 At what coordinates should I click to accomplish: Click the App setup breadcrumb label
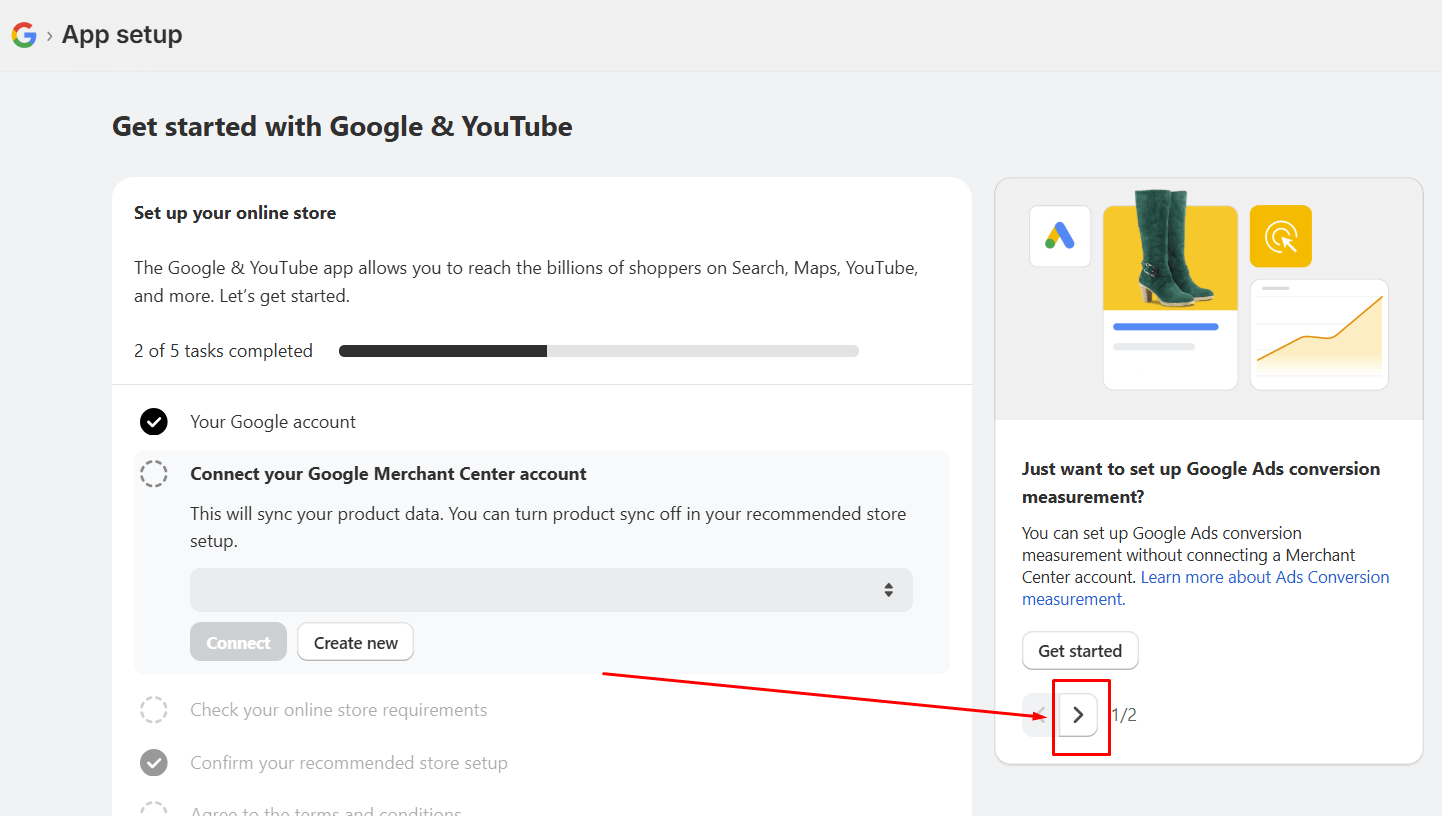tap(121, 35)
